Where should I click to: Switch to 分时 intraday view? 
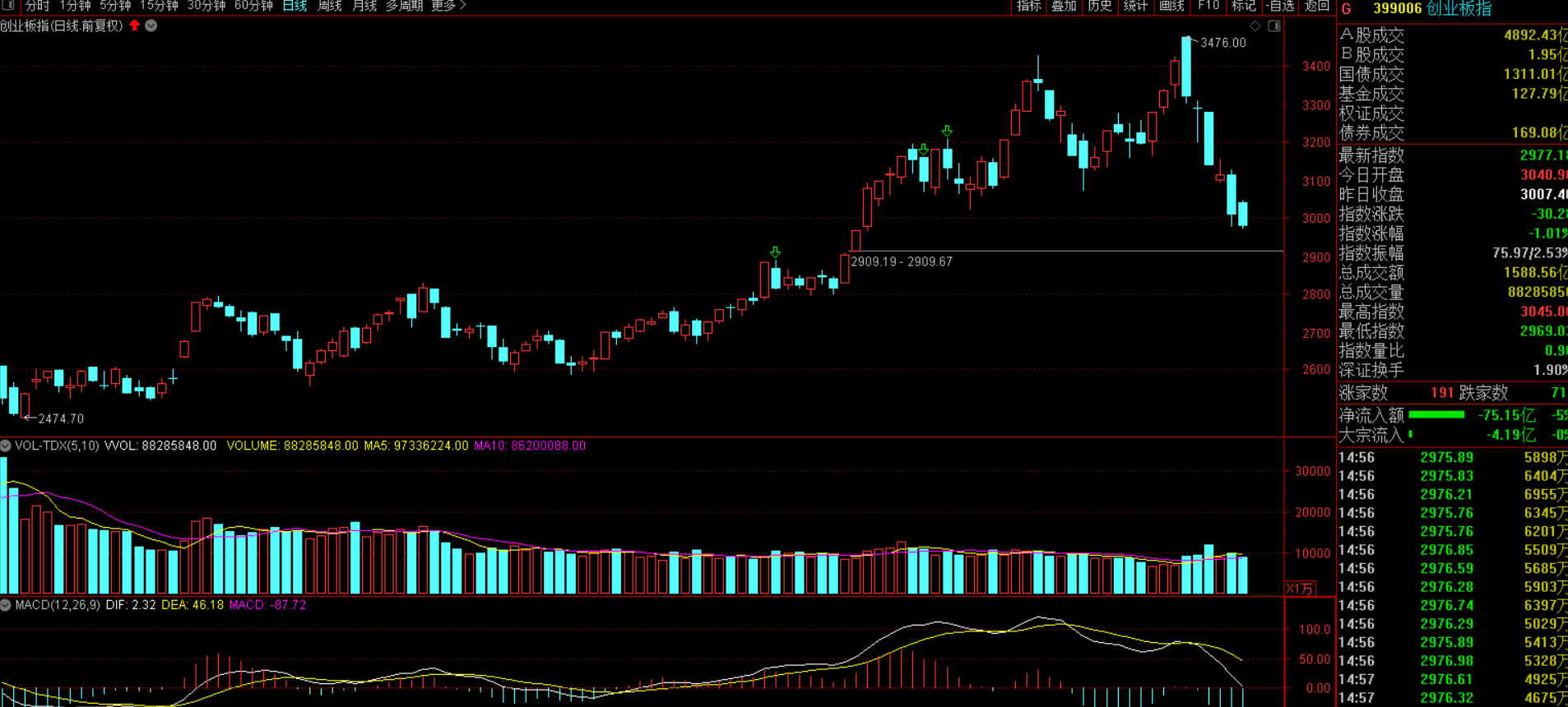coord(37,6)
